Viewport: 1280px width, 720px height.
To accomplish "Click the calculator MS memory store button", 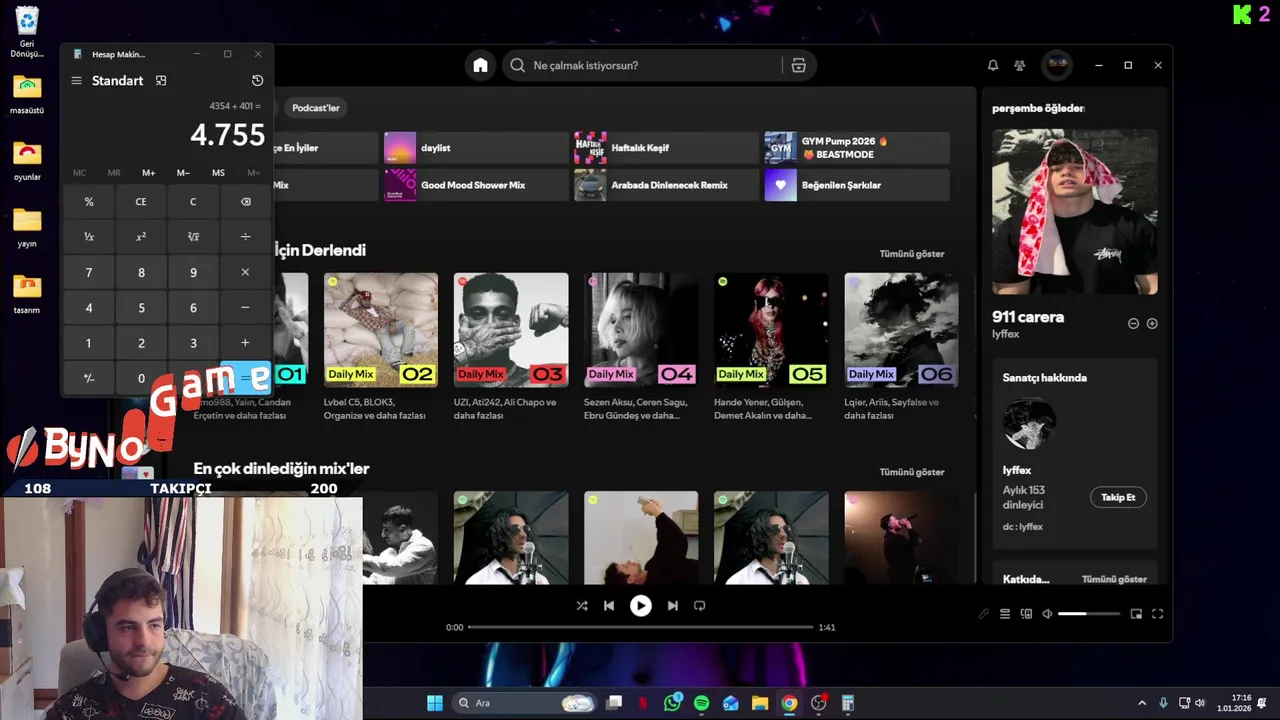I will tap(218, 173).
